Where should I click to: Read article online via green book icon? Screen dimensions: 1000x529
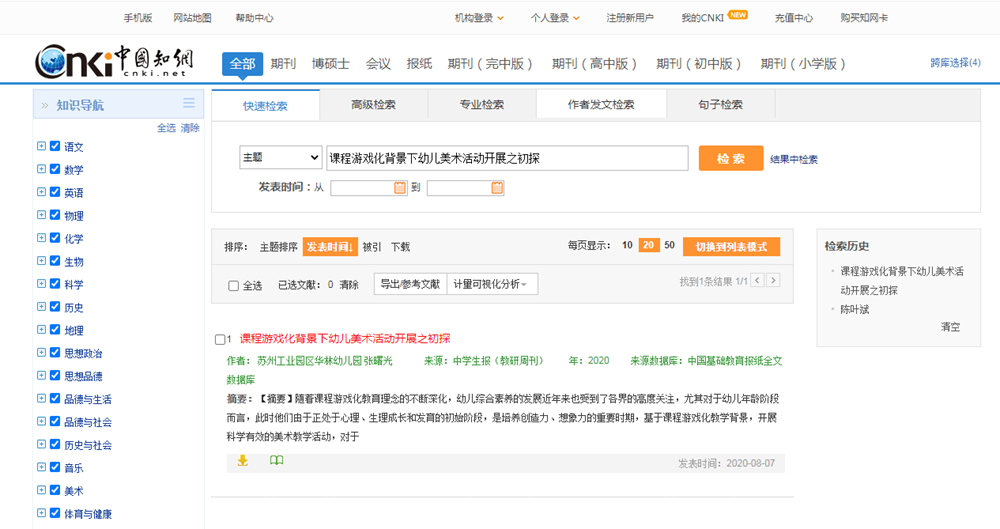pyautogui.click(x=276, y=461)
